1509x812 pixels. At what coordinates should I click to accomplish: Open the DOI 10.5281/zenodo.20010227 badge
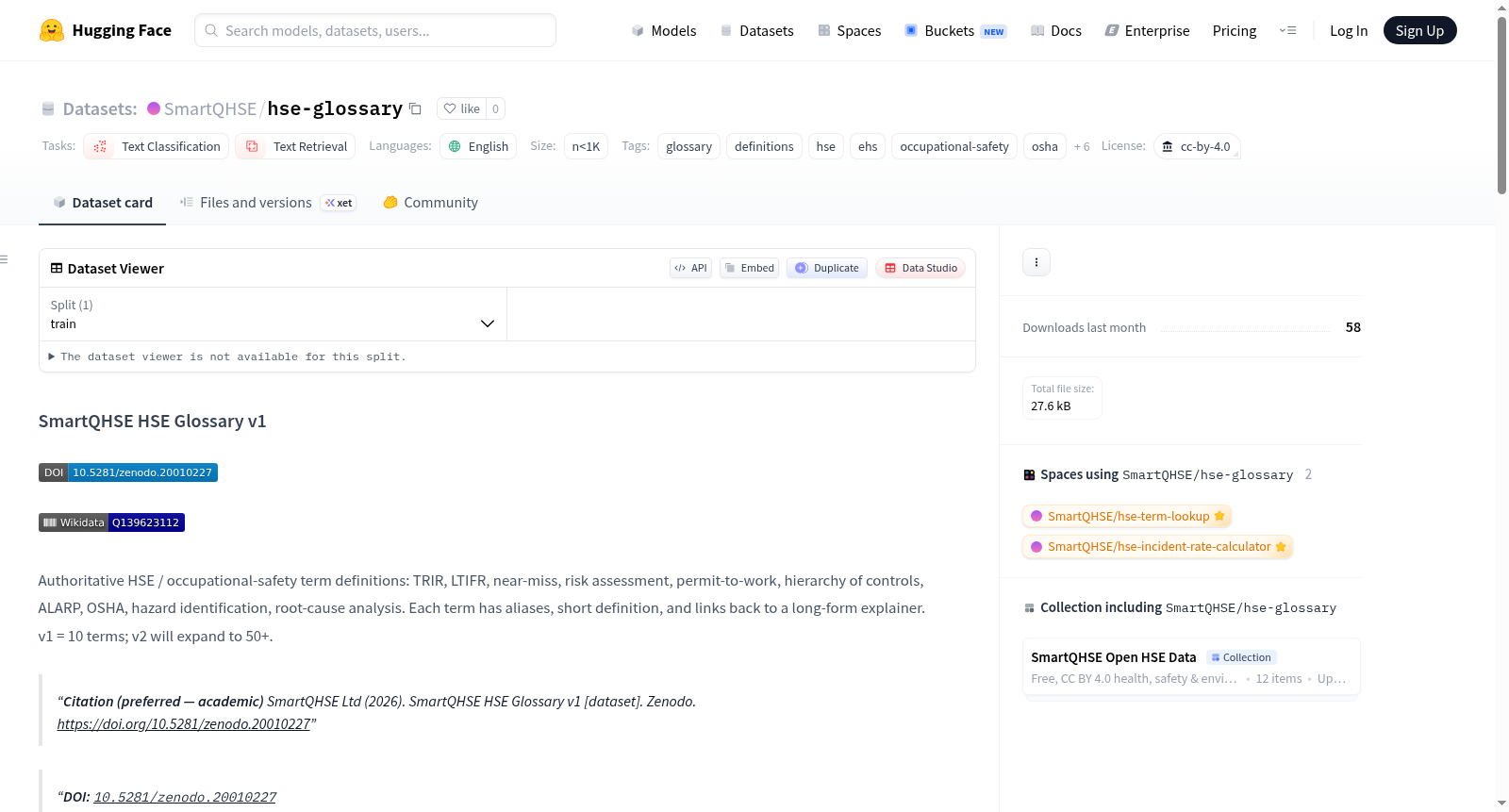[x=128, y=472]
